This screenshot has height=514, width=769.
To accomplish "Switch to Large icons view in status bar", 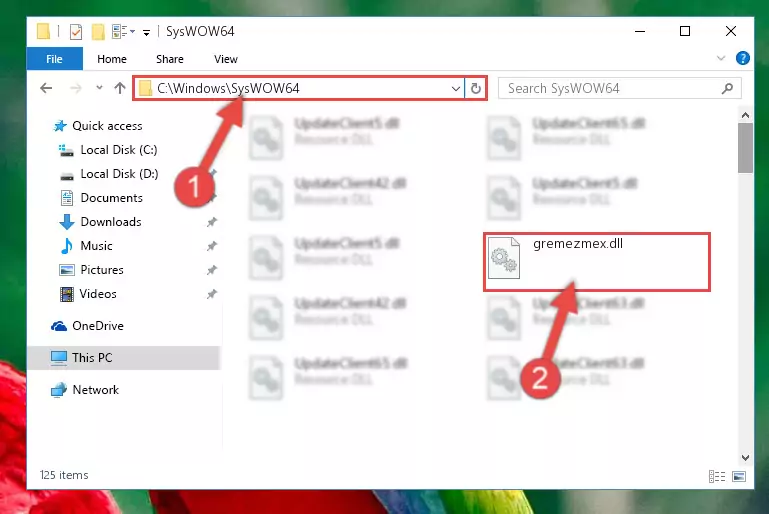I will pos(739,476).
